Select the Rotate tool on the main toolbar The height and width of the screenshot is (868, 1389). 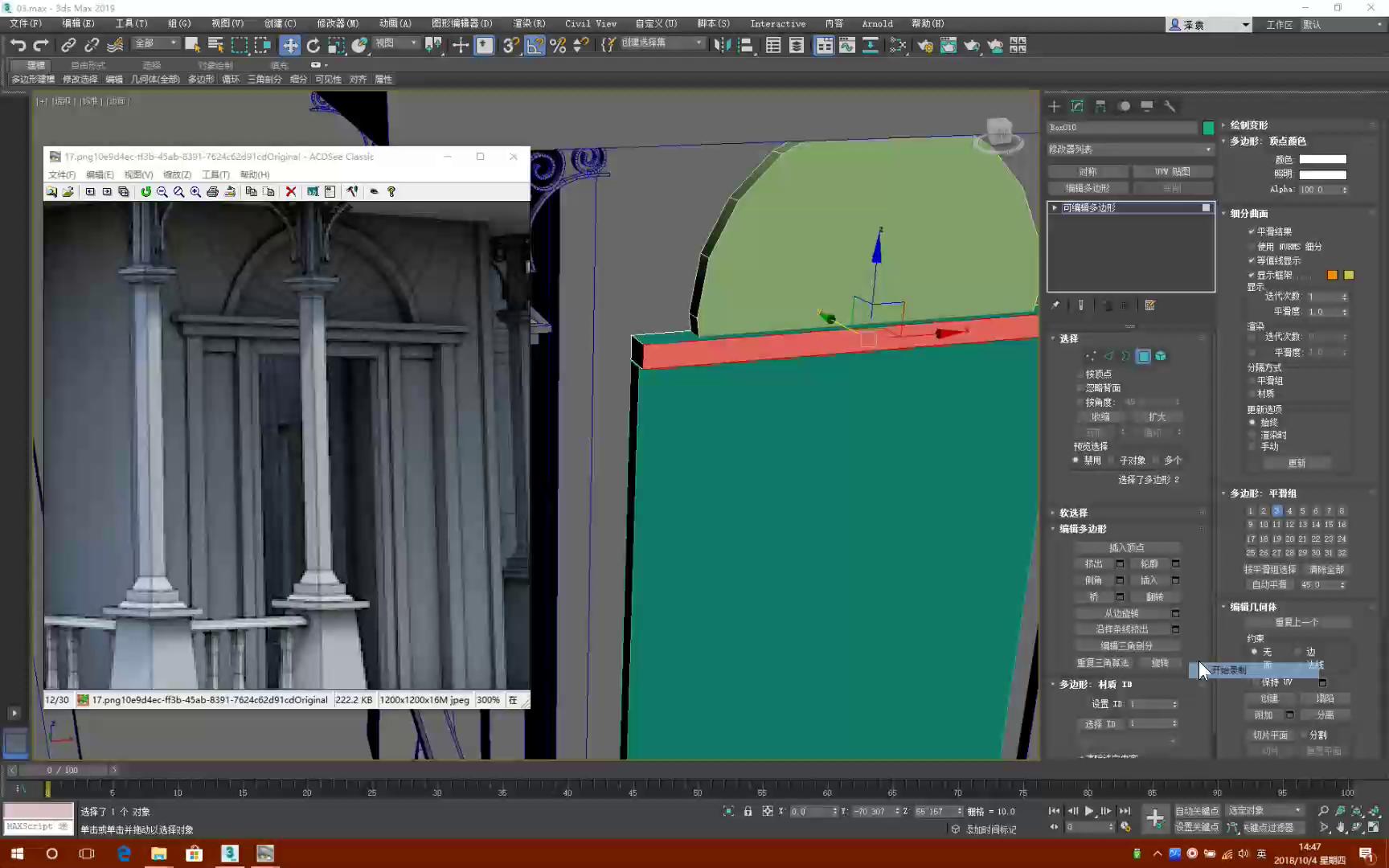[x=314, y=45]
